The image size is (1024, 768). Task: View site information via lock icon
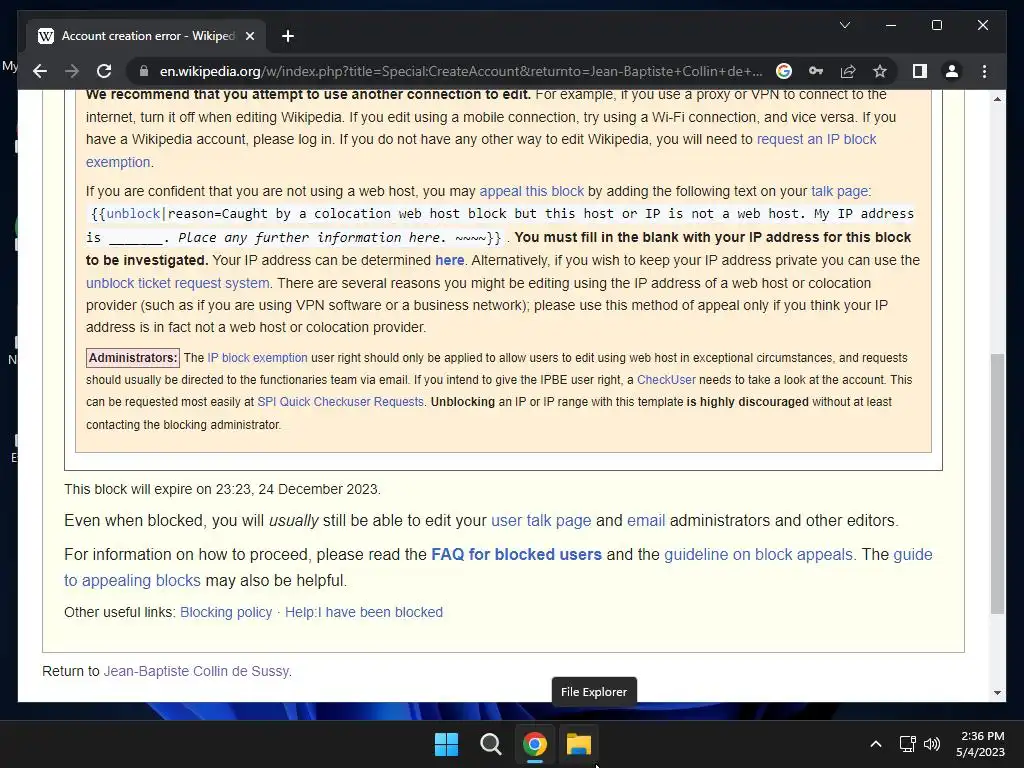coord(144,71)
